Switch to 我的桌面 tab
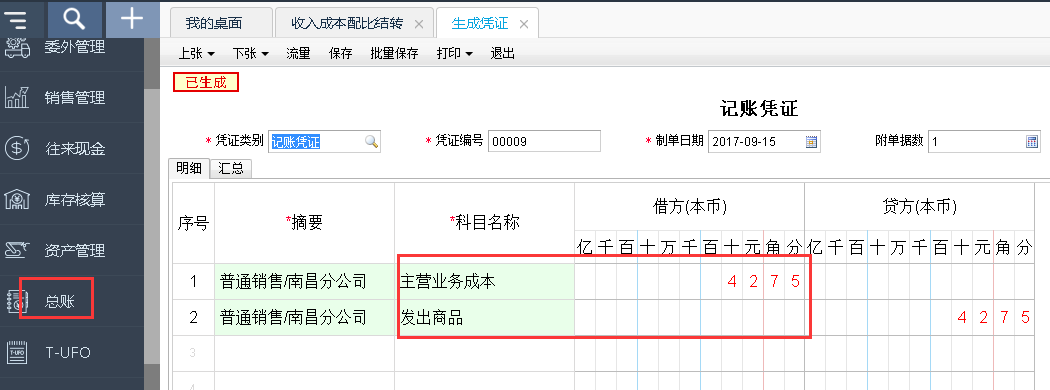 220,23
